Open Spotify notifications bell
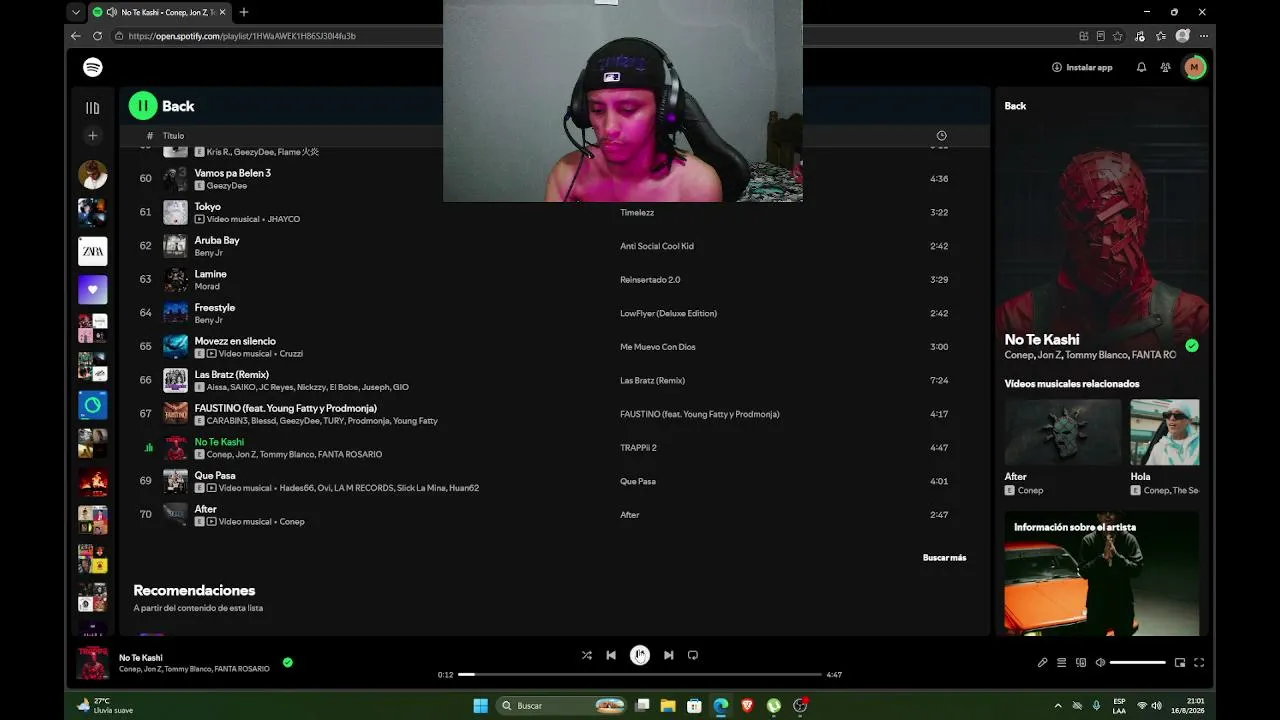Viewport: 1280px width, 720px height. click(1141, 67)
